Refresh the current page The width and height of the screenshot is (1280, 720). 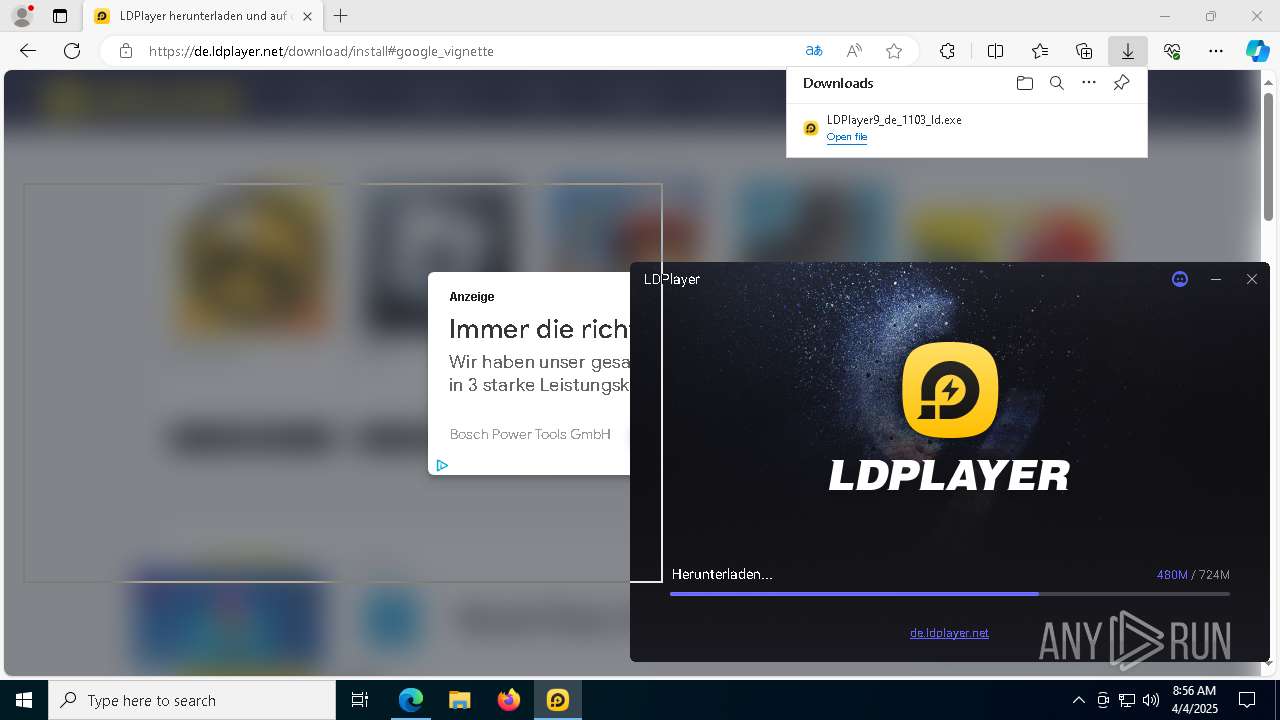click(72, 51)
